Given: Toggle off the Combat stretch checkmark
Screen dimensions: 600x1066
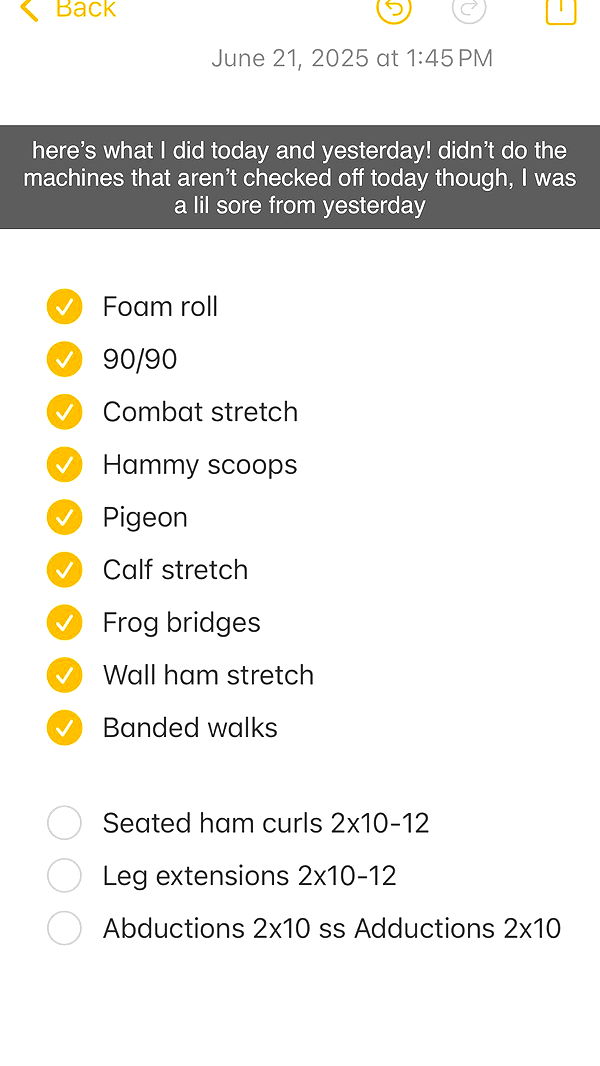Looking at the screenshot, I should [x=64, y=412].
